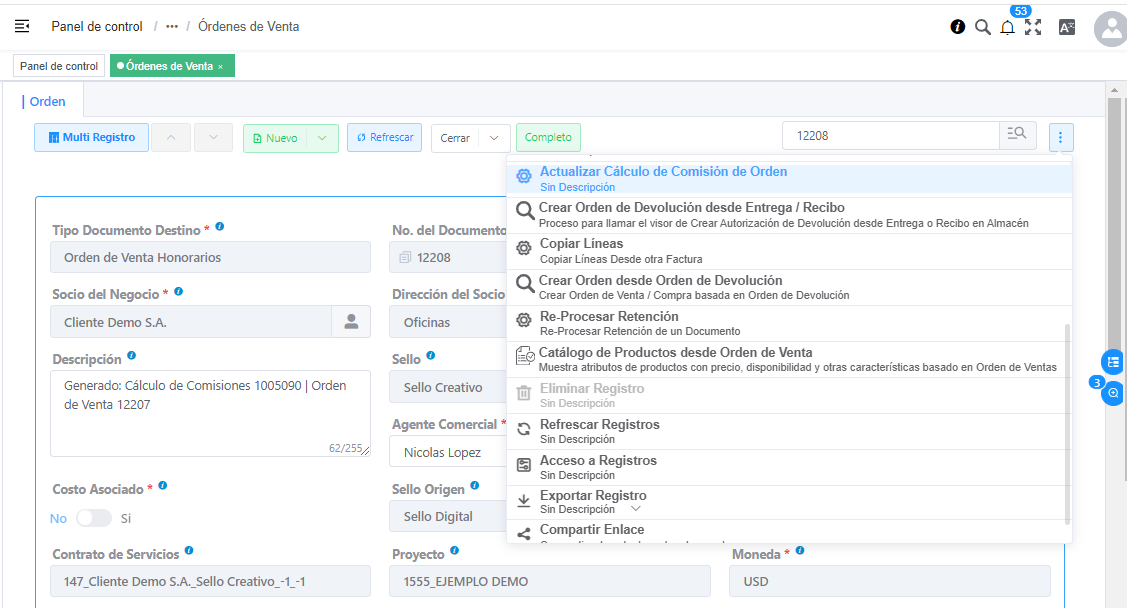This screenshot has width=1127, height=608.
Task: Click the dropdown menu's vertical scrollbar
Action: (1067, 420)
